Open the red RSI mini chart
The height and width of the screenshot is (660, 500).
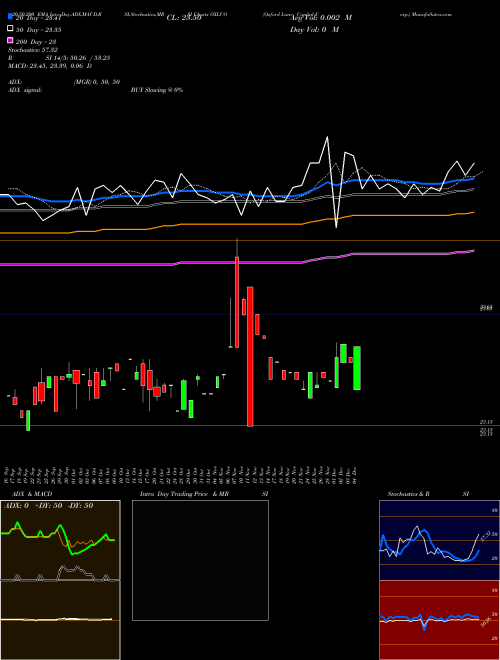[439, 620]
